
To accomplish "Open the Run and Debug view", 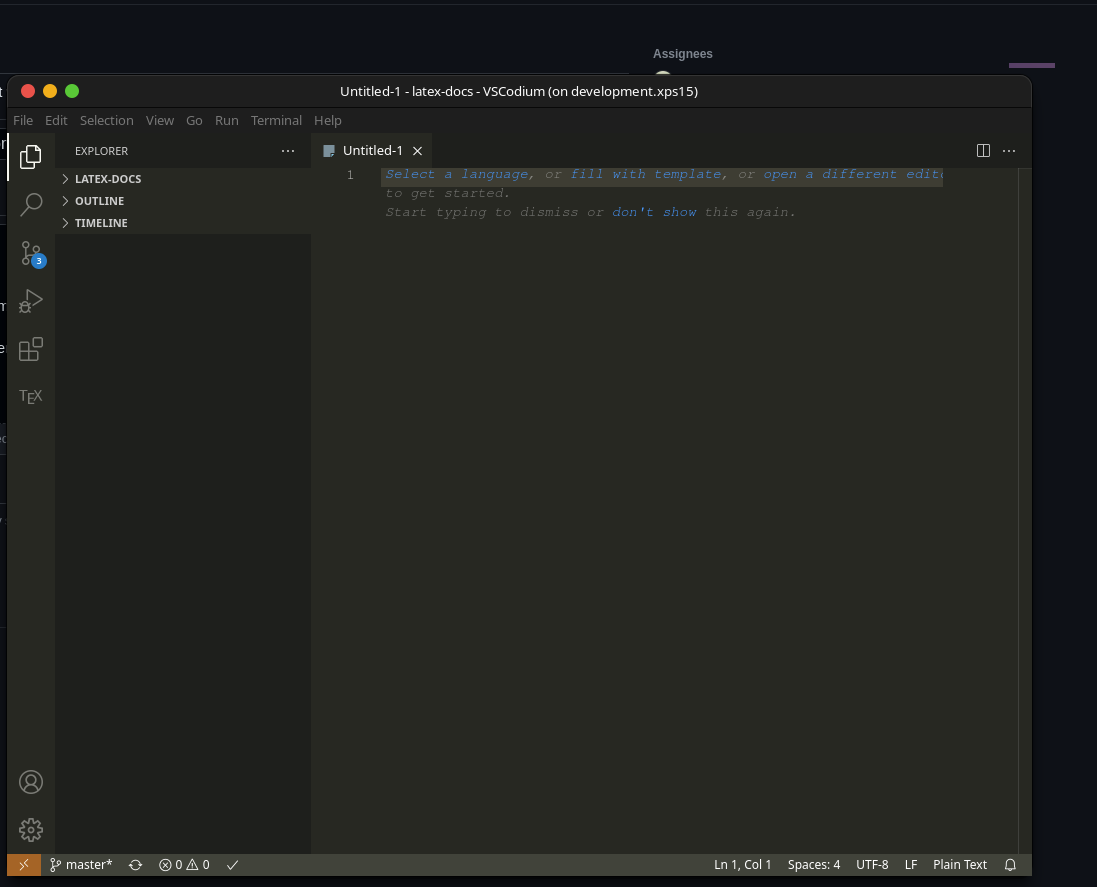I will (x=31, y=301).
